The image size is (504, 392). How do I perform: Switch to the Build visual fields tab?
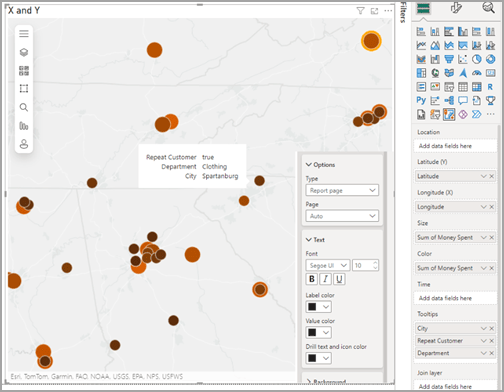(x=424, y=8)
